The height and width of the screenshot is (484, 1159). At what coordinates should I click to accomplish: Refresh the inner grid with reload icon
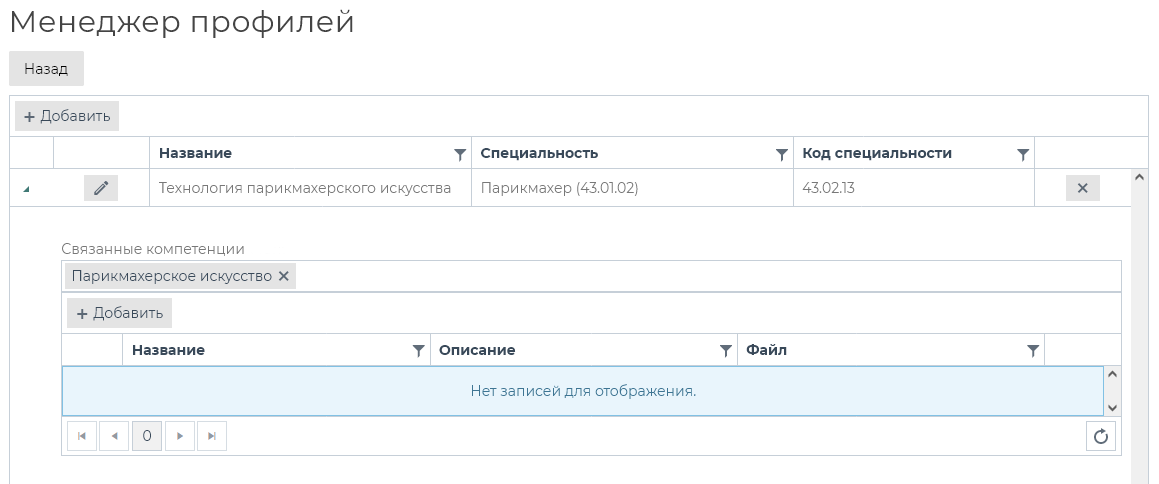click(1101, 436)
